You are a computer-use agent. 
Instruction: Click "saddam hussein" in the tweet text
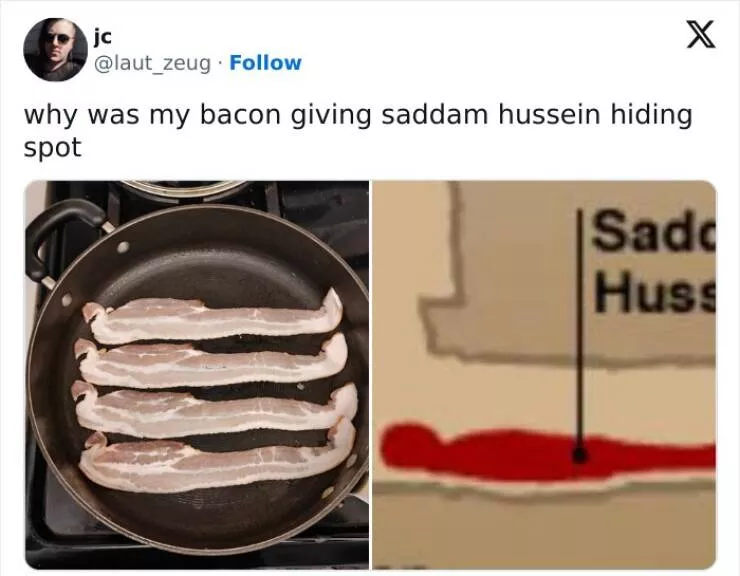tap(491, 115)
